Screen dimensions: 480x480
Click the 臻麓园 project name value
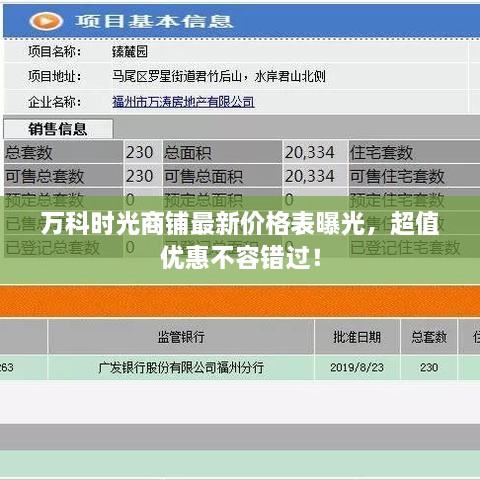130,52
